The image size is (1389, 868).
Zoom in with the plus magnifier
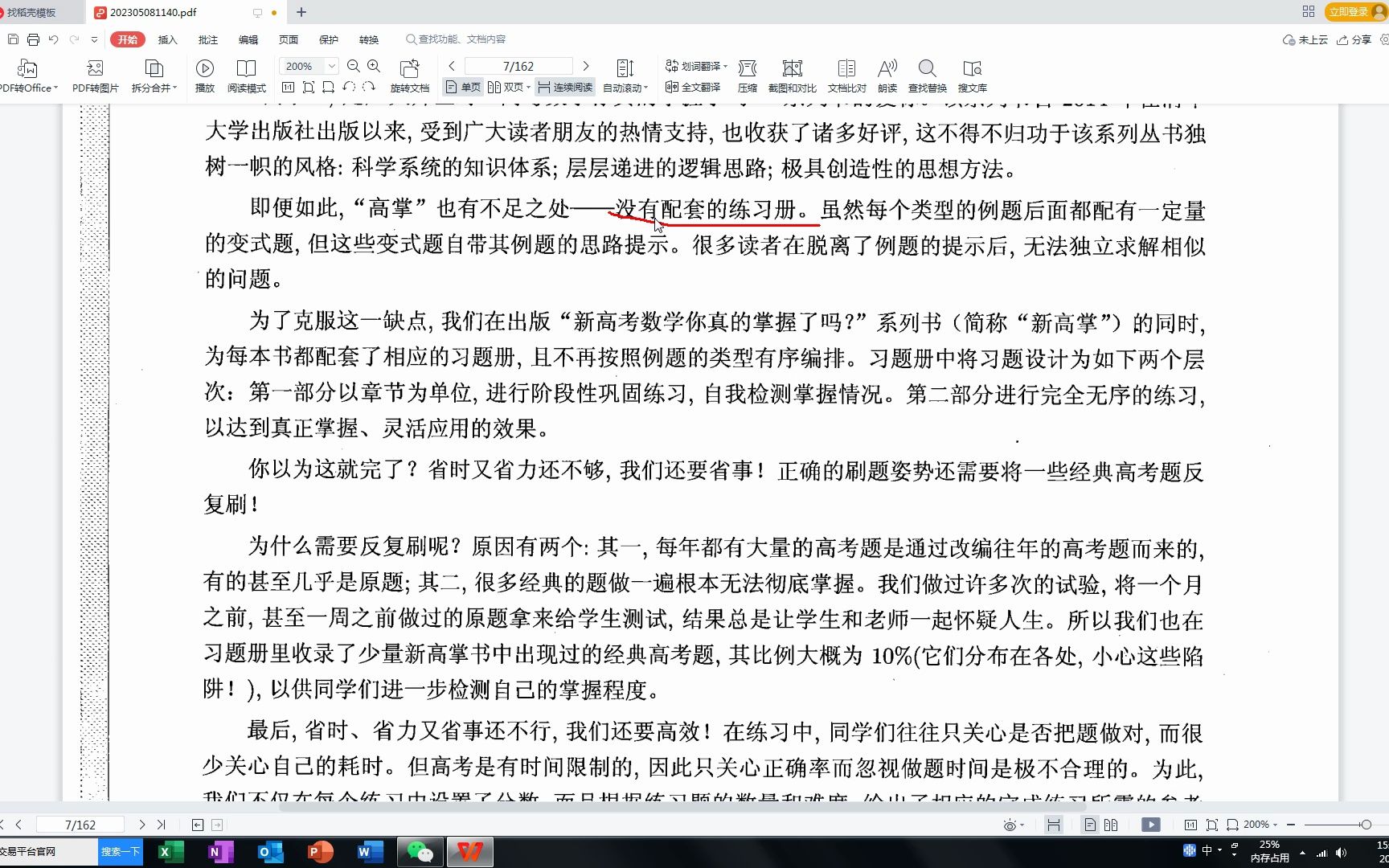[x=374, y=66]
